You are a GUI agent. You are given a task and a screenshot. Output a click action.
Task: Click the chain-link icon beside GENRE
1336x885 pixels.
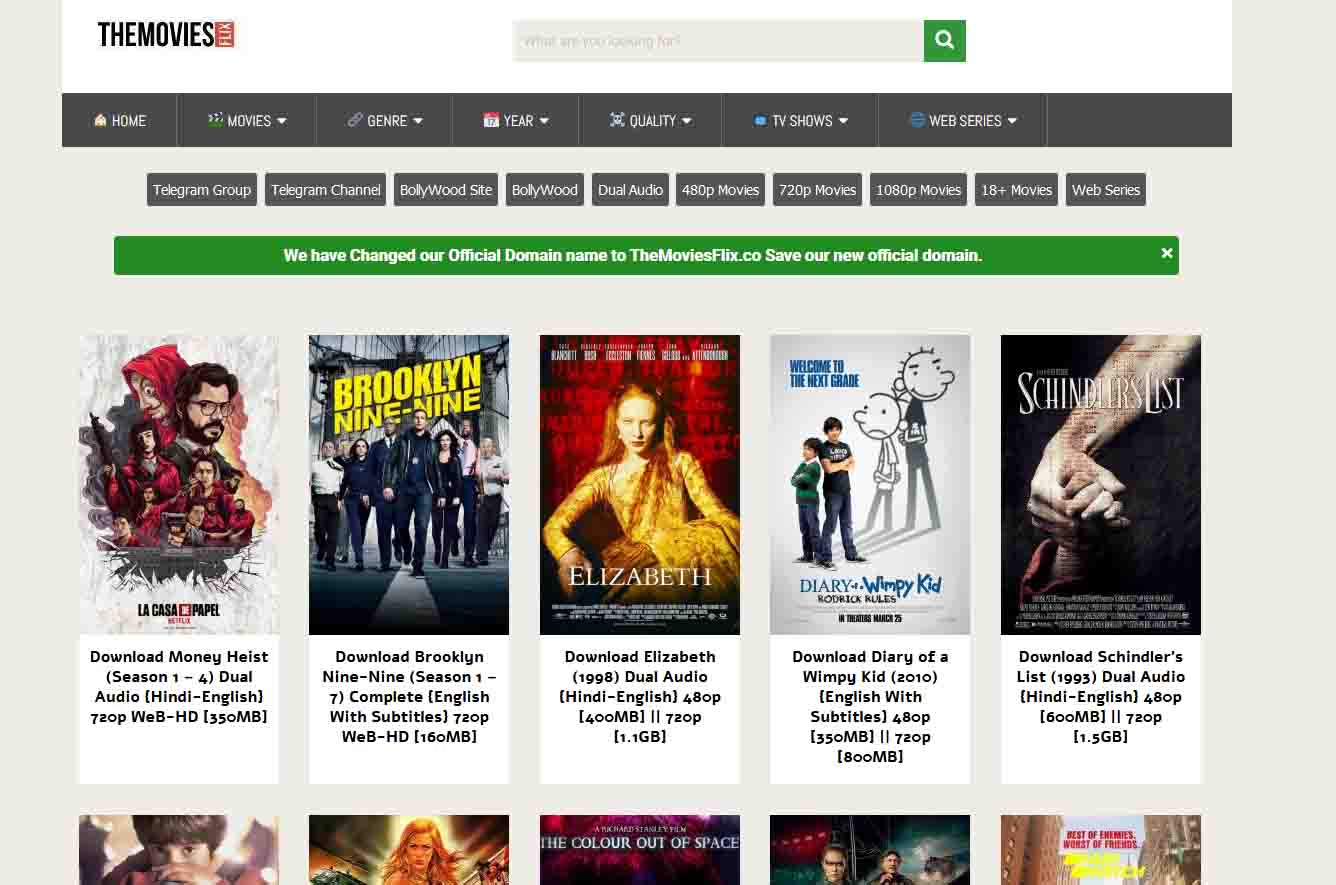[x=355, y=120]
